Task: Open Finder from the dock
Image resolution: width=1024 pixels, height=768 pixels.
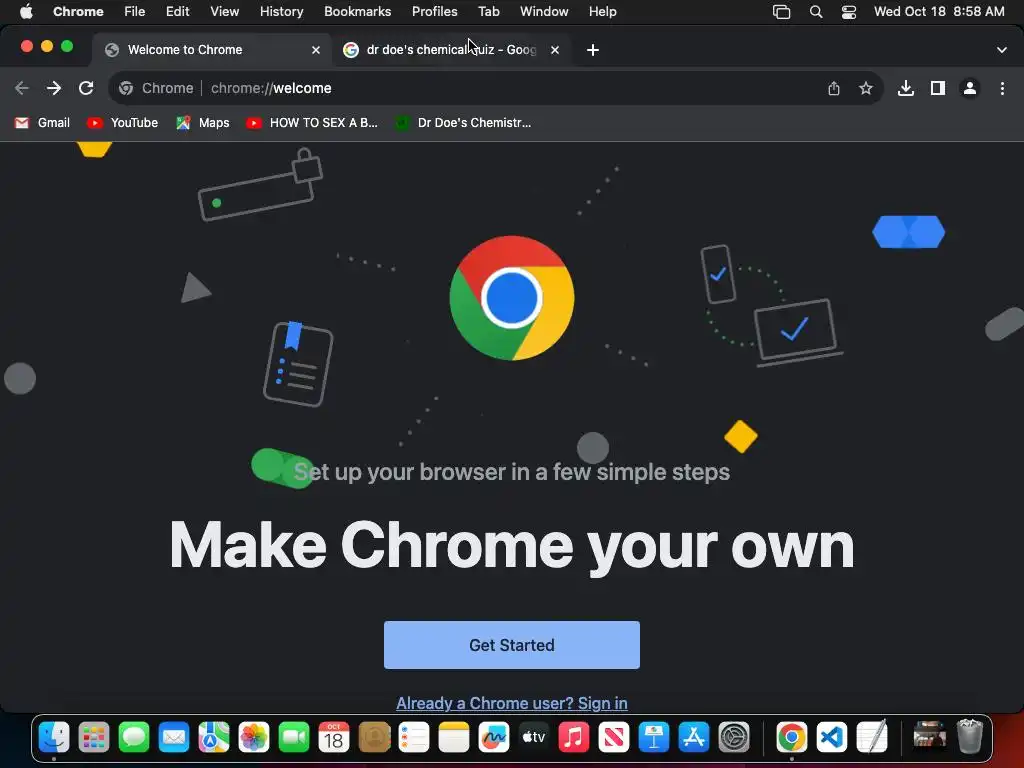Action: pos(54,738)
